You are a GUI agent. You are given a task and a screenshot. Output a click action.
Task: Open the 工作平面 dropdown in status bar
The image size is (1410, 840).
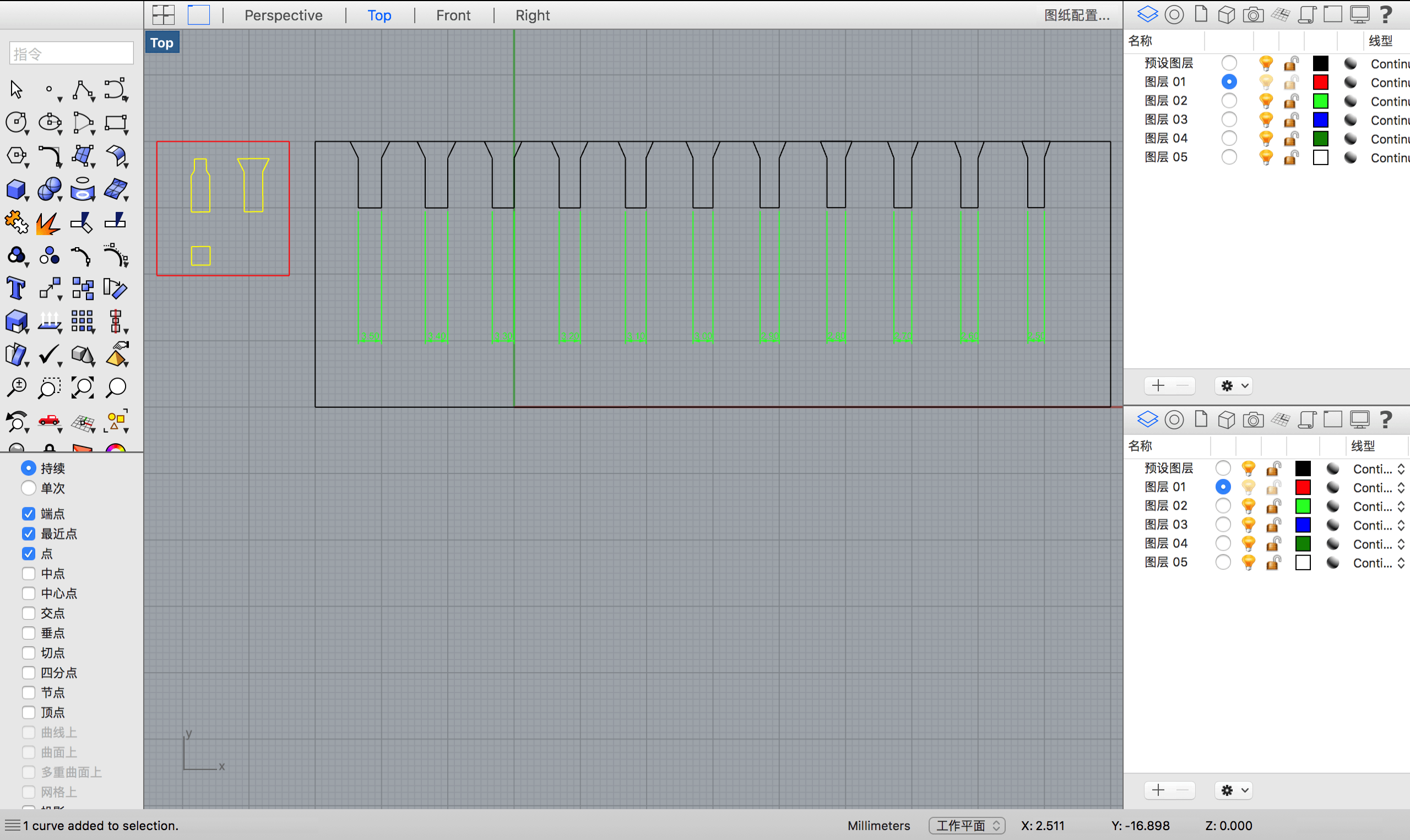(967, 826)
